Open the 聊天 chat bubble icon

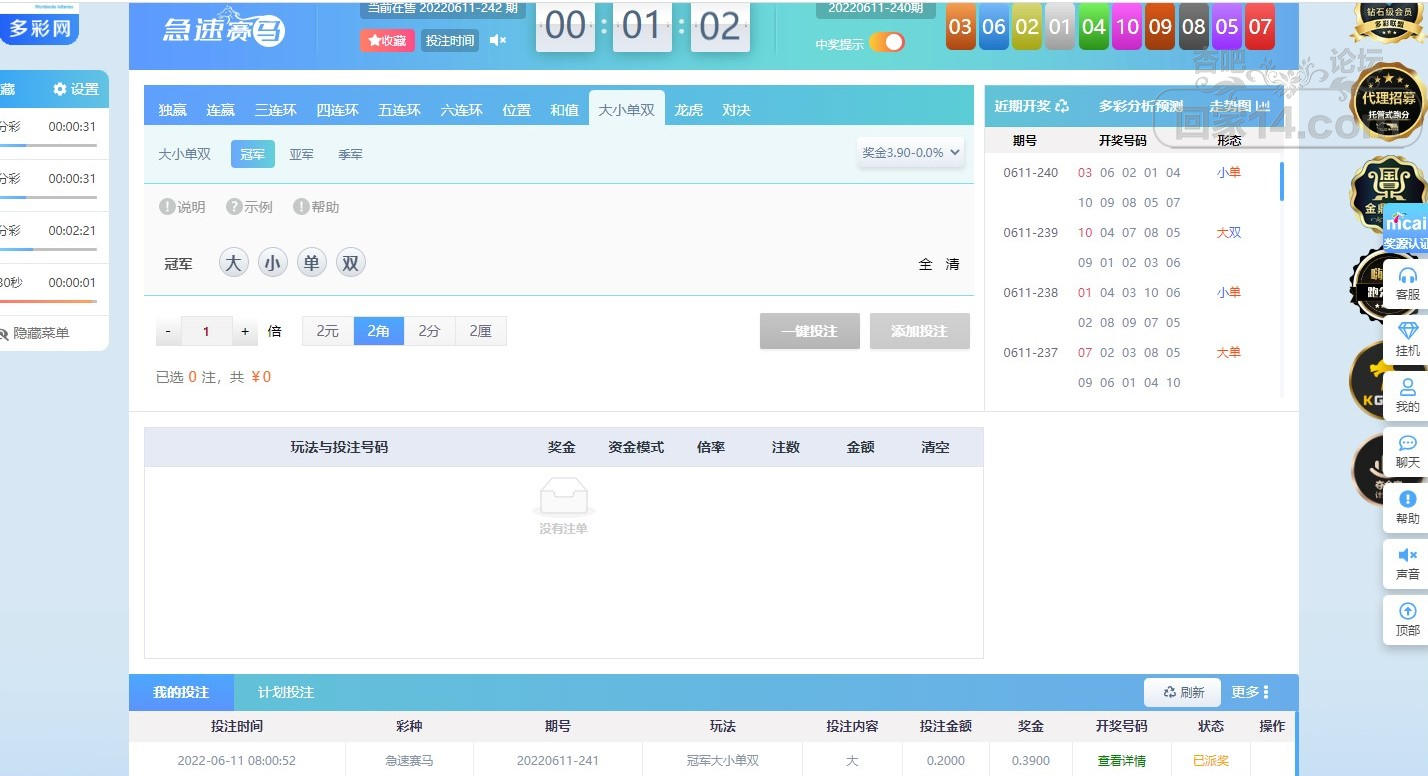[1407, 443]
